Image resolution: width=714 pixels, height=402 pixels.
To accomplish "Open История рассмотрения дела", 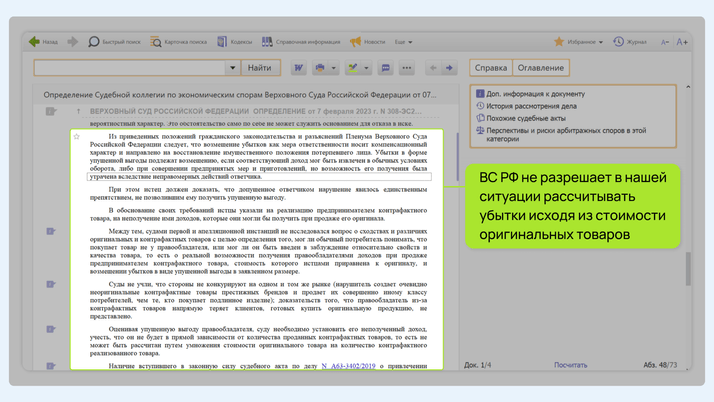I will pos(531,105).
